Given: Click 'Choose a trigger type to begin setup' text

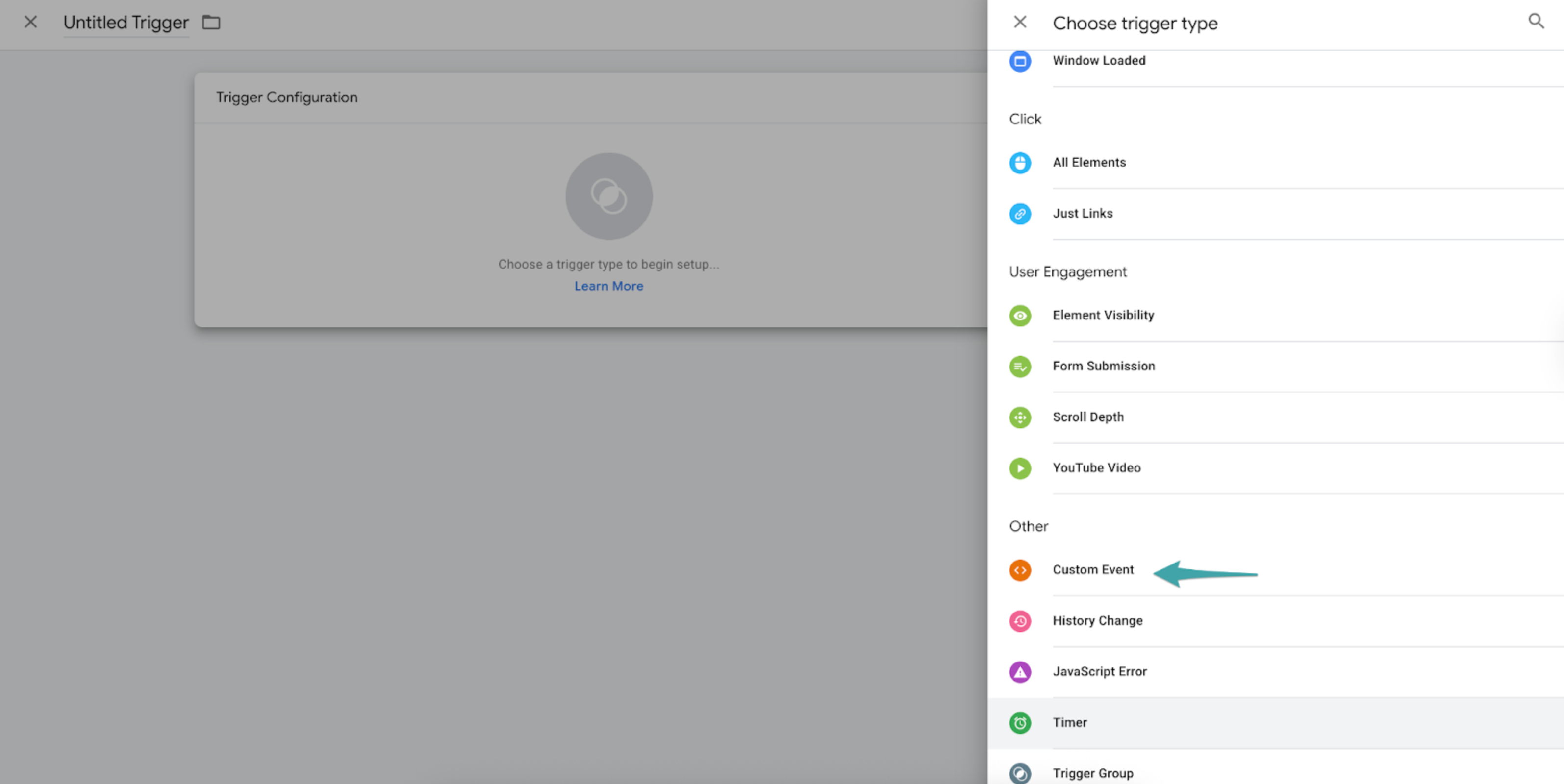Looking at the screenshot, I should click(x=609, y=265).
